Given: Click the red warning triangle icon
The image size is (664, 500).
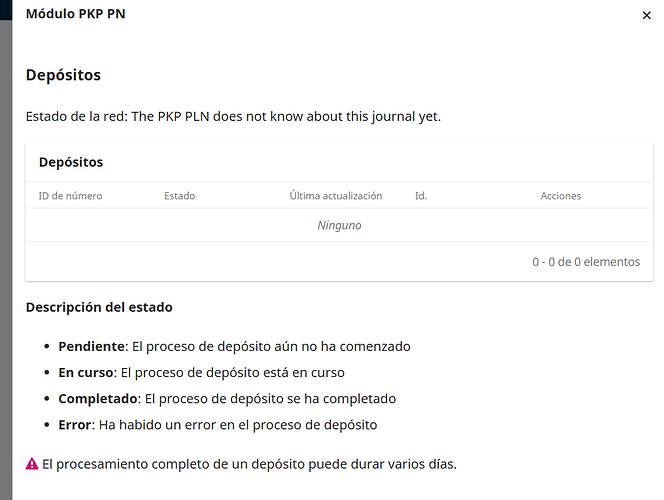Looking at the screenshot, I should coord(32,464).
